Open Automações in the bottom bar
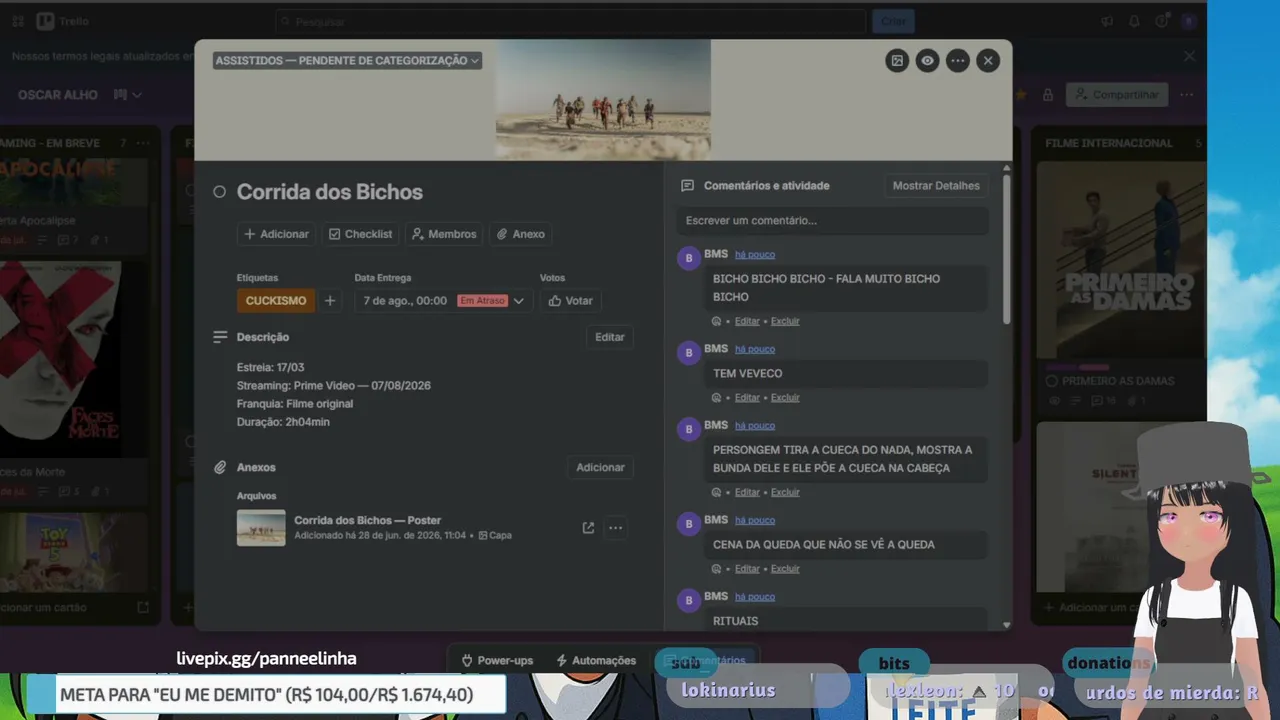The width and height of the screenshot is (1280, 720). pyautogui.click(x=596, y=661)
